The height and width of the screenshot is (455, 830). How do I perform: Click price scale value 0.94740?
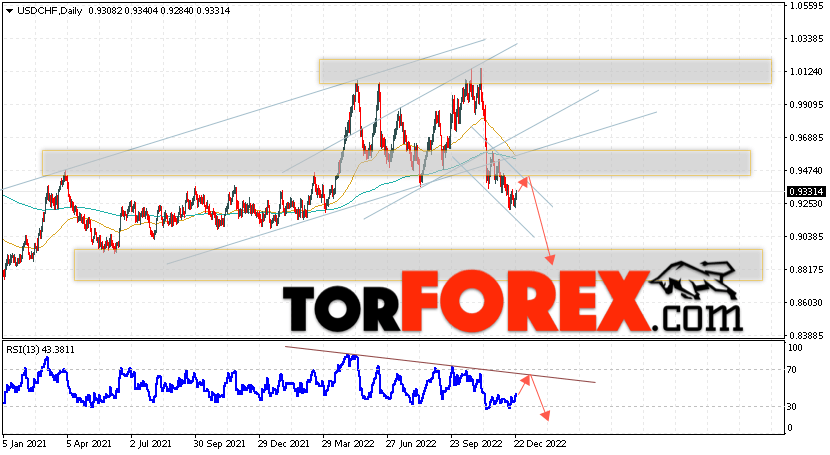(806, 170)
